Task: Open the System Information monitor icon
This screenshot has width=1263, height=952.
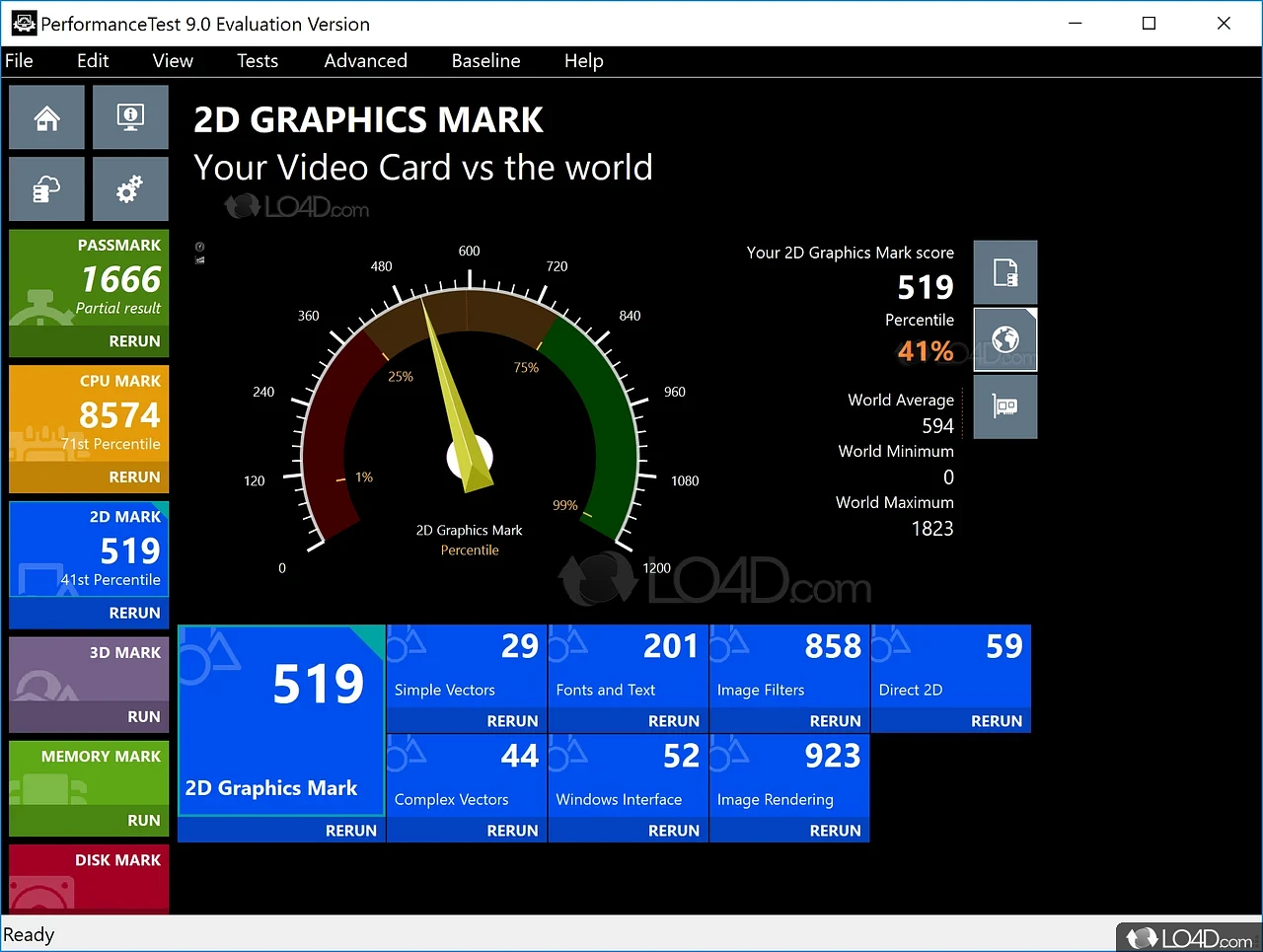Action: pos(130,117)
